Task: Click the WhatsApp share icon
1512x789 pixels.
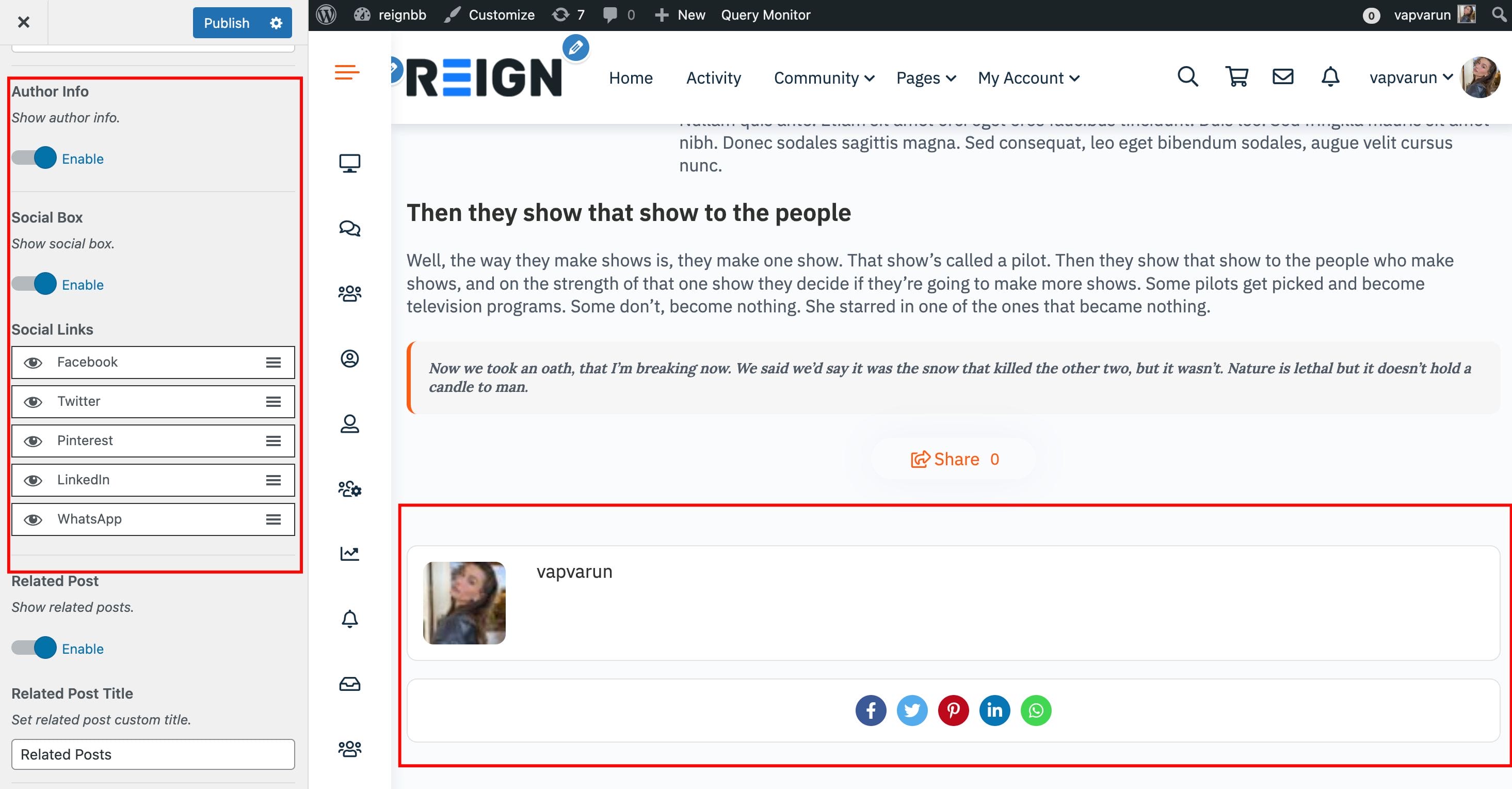Action: 1036,711
